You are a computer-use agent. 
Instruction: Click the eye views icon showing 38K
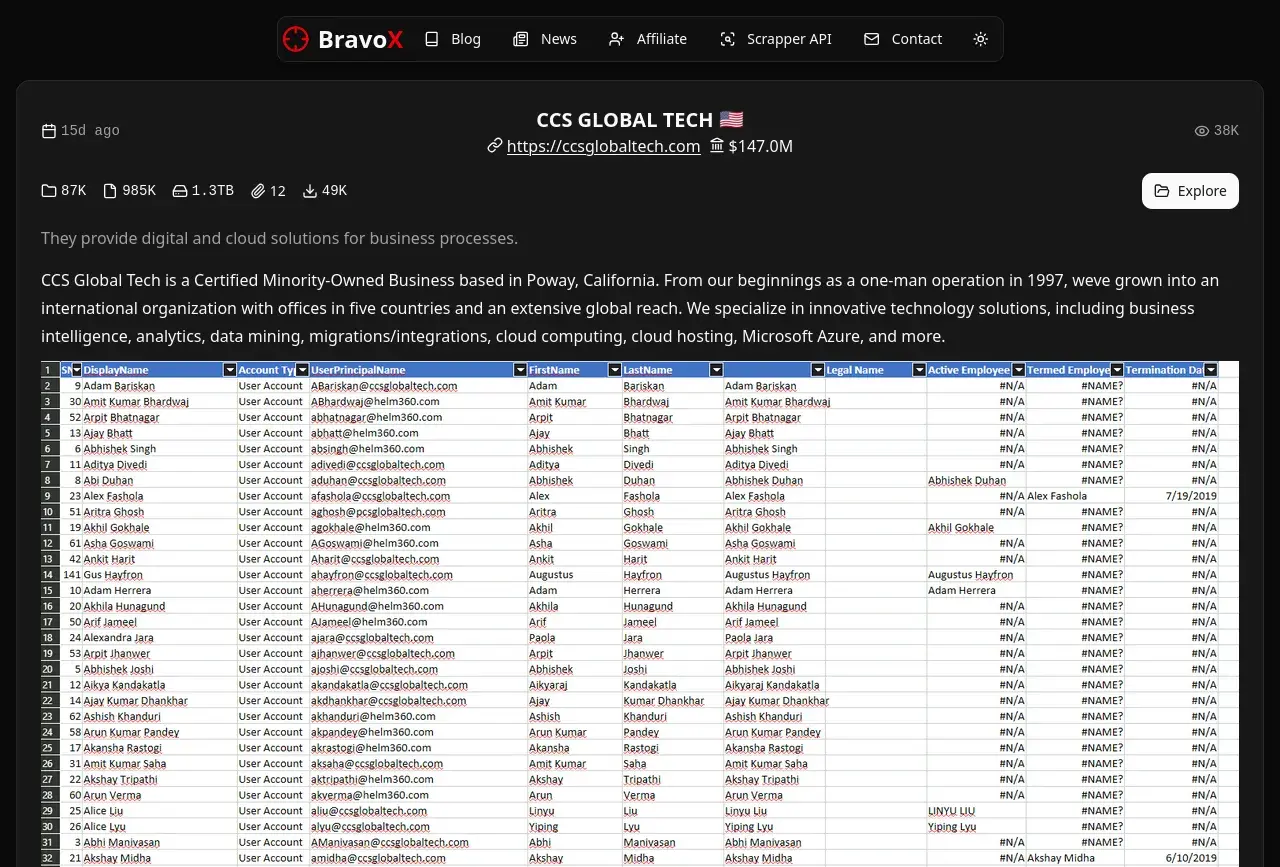1202,131
